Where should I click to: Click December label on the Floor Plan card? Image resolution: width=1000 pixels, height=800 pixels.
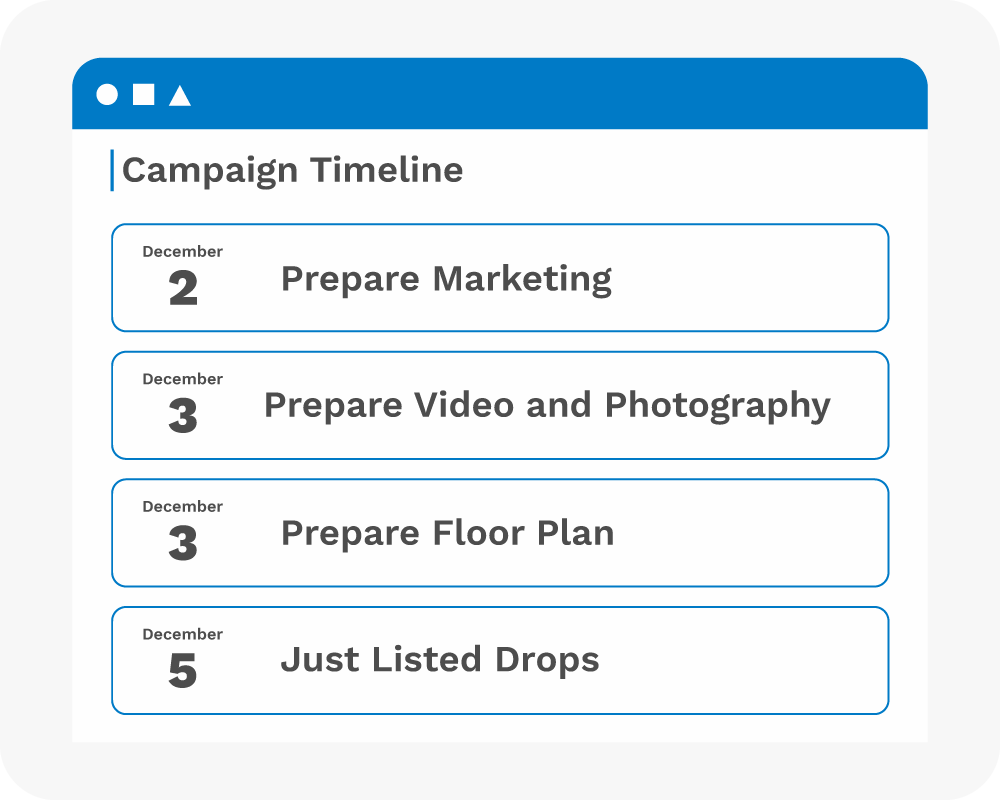[182, 507]
